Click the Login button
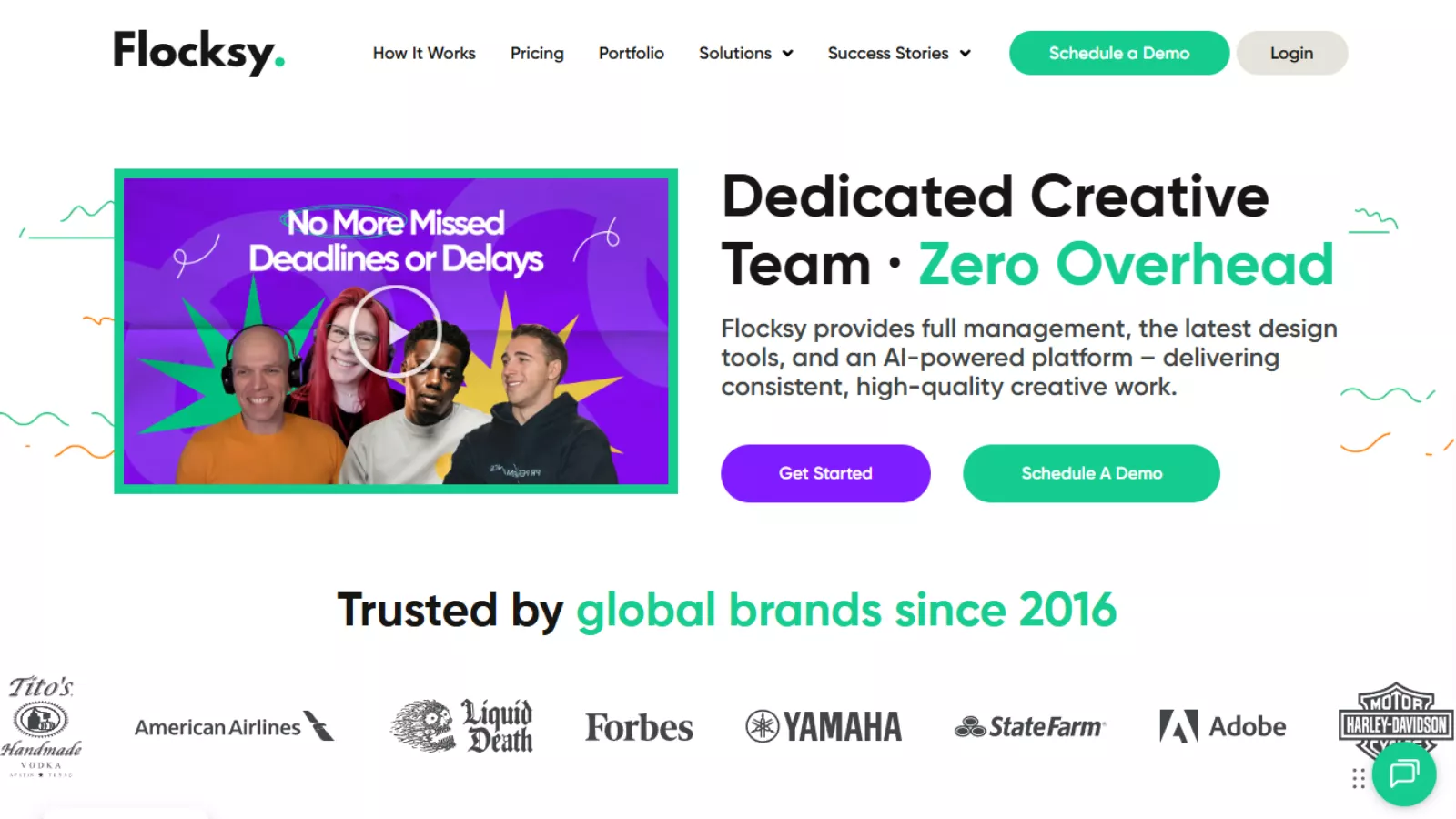This screenshot has width=1456, height=819. (1291, 53)
